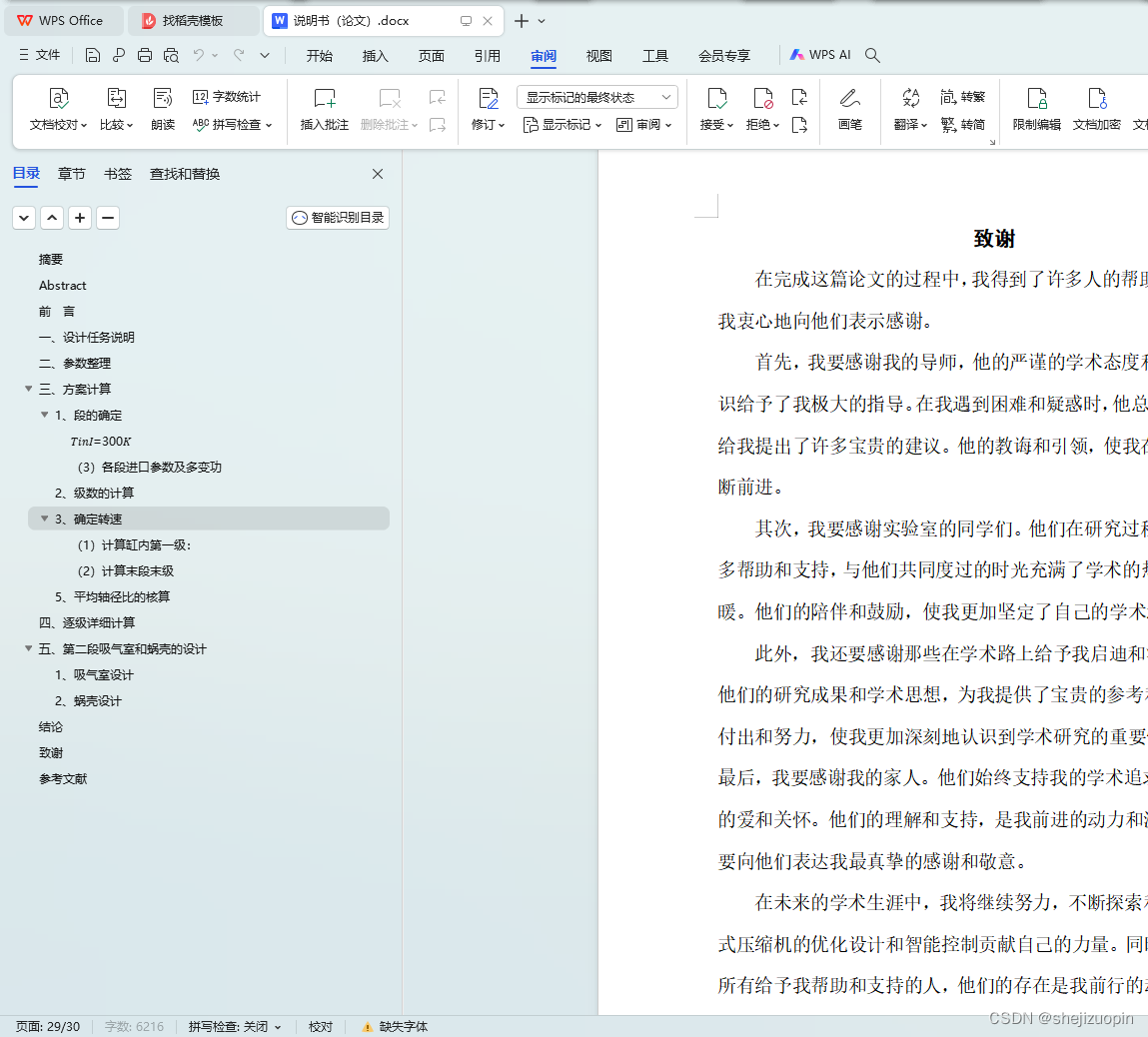Viewport: 1148px width, 1037px height.
Task: Convert text with 转简 button
Action: (963, 125)
